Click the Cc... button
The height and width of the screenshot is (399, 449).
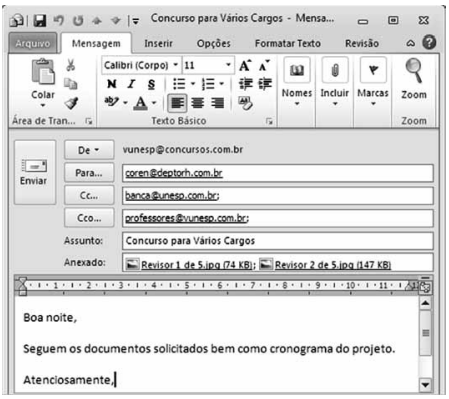(x=89, y=195)
